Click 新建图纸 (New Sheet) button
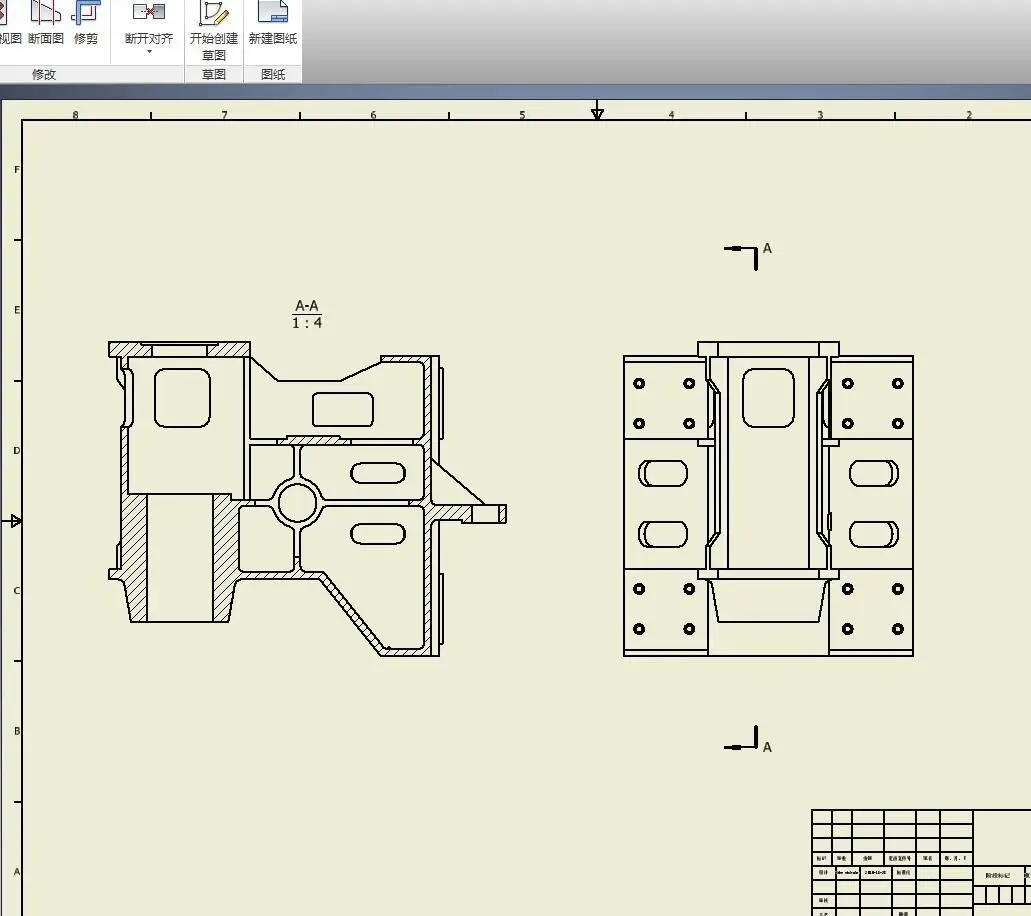The width and height of the screenshot is (1031, 916). (273, 23)
